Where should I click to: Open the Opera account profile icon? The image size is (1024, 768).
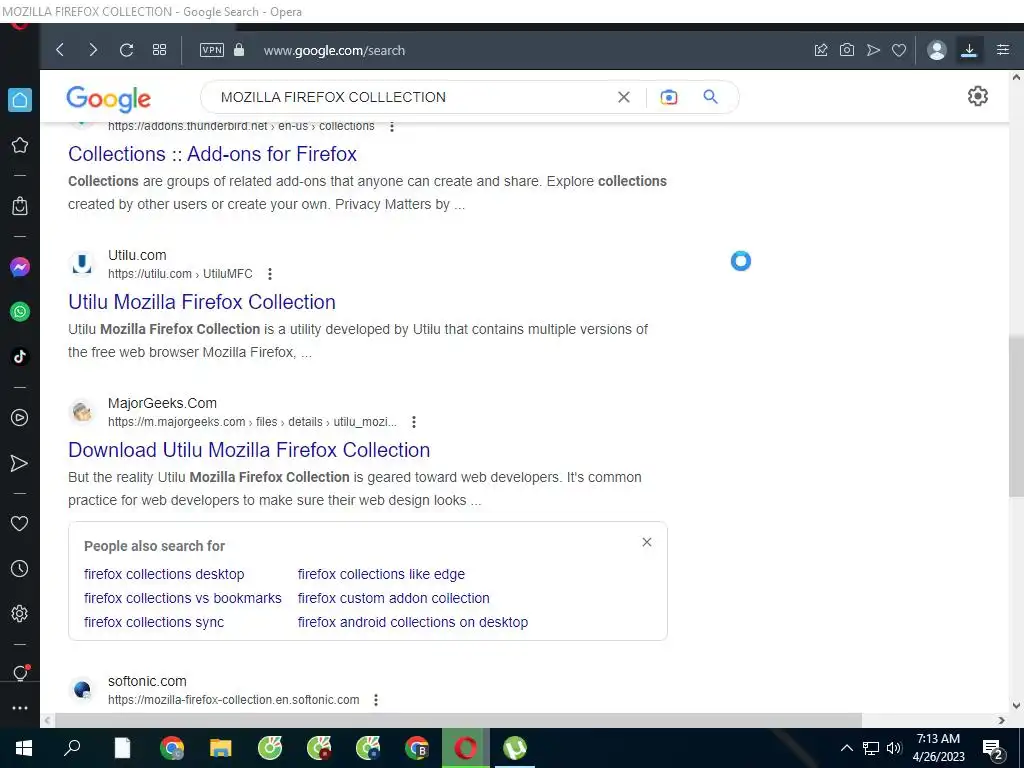pyautogui.click(x=936, y=50)
